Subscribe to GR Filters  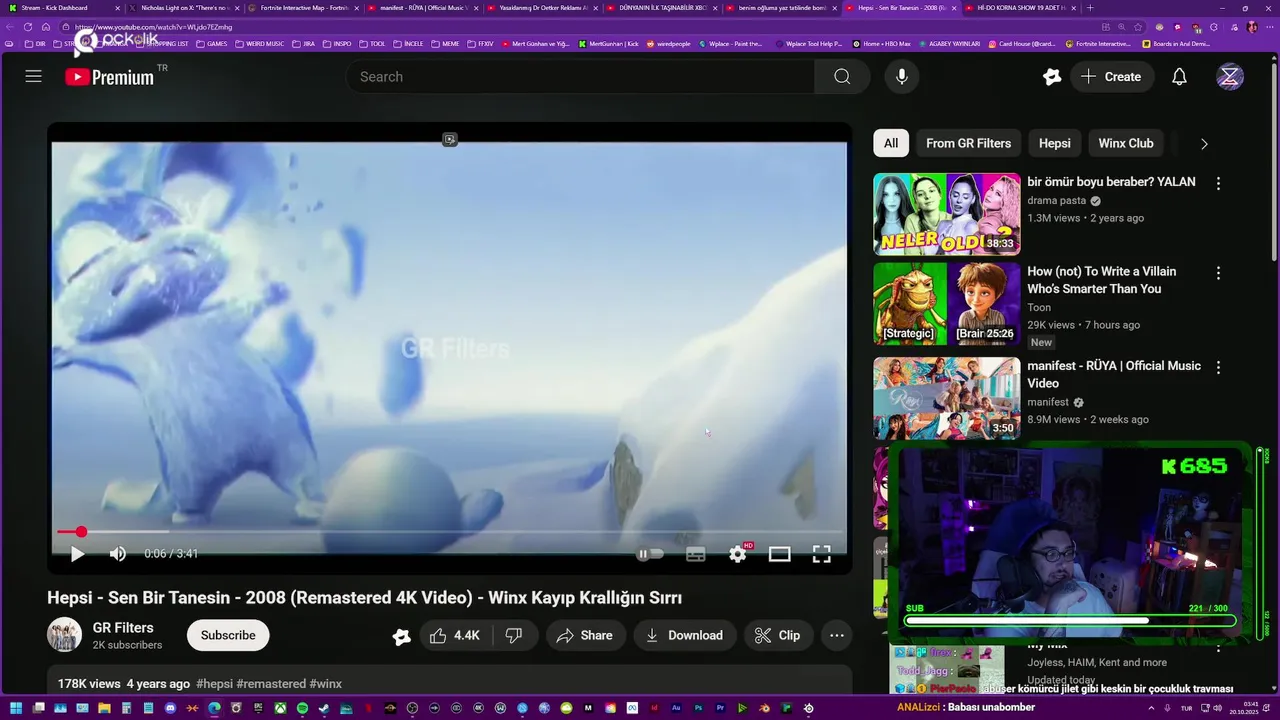point(228,635)
